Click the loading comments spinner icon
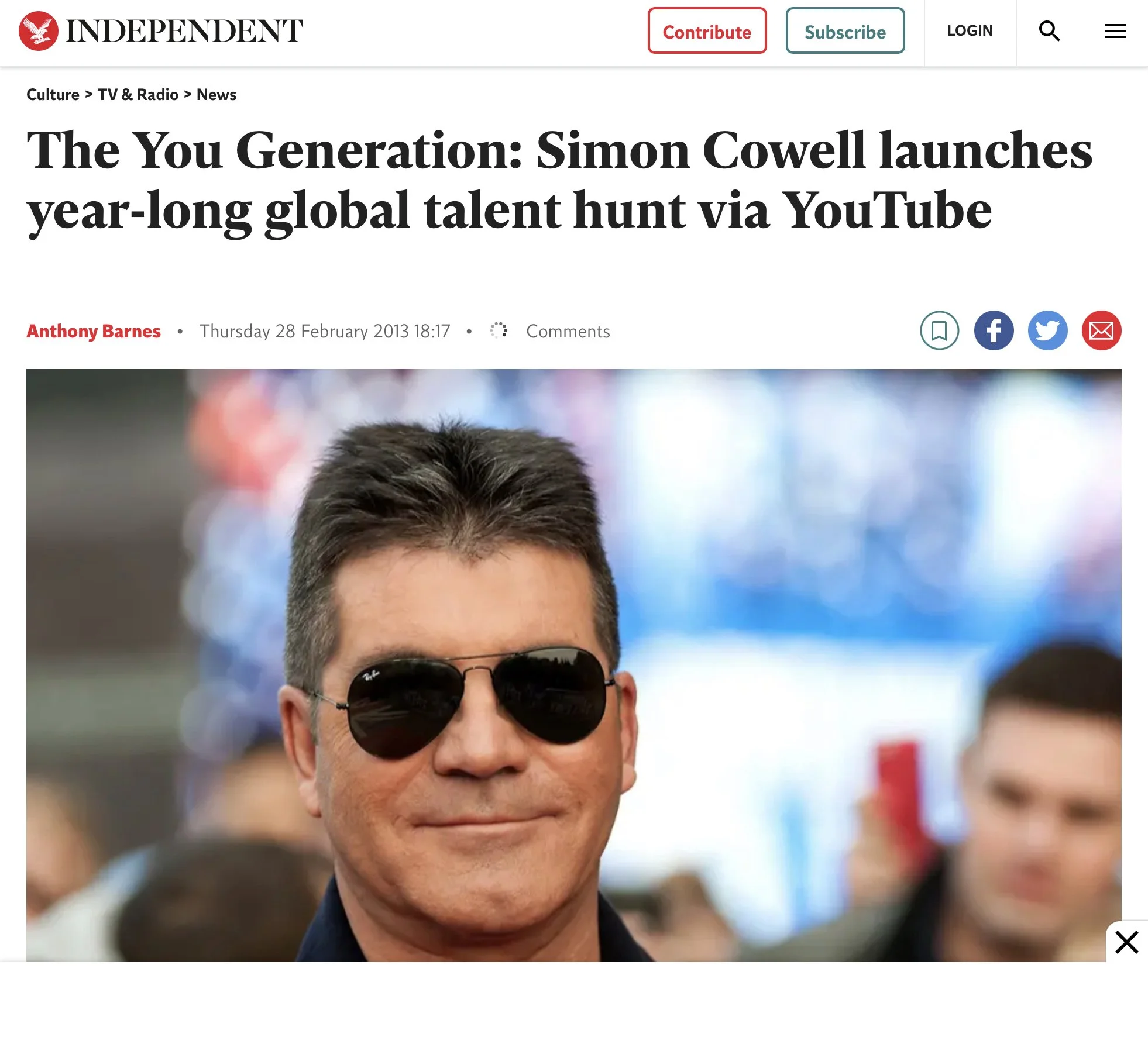Screen dimensions: 1148x1044 [499, 330]
